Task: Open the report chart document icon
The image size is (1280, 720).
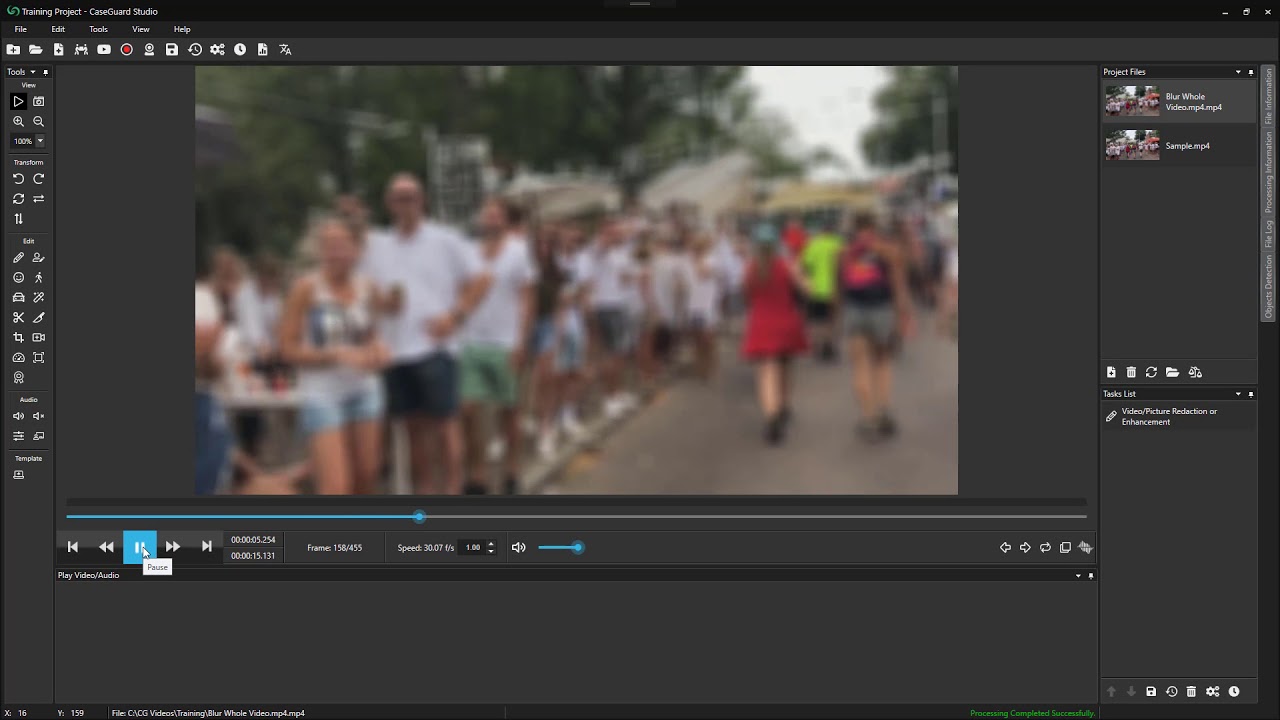Action: click(262, 49)
